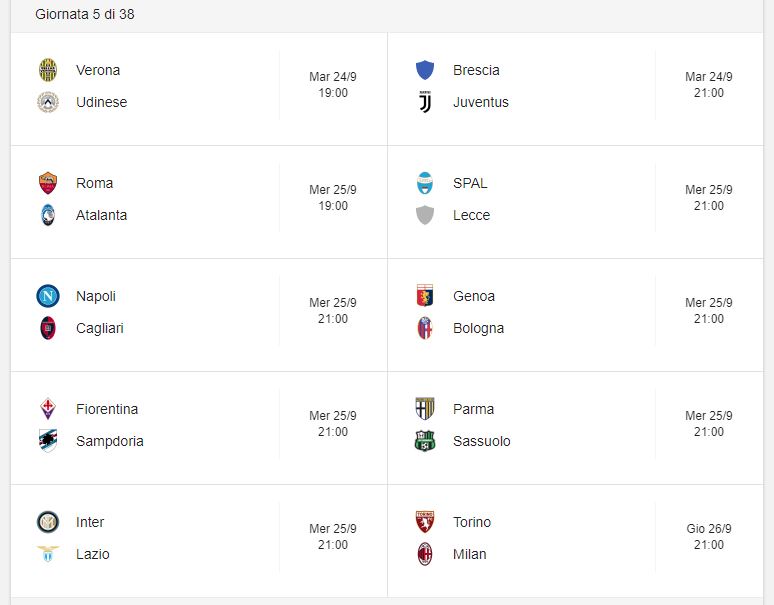Click the Lazio eagle crest
Image resolution: width=774 pixels, height=605 pixels.
point(48,554)
